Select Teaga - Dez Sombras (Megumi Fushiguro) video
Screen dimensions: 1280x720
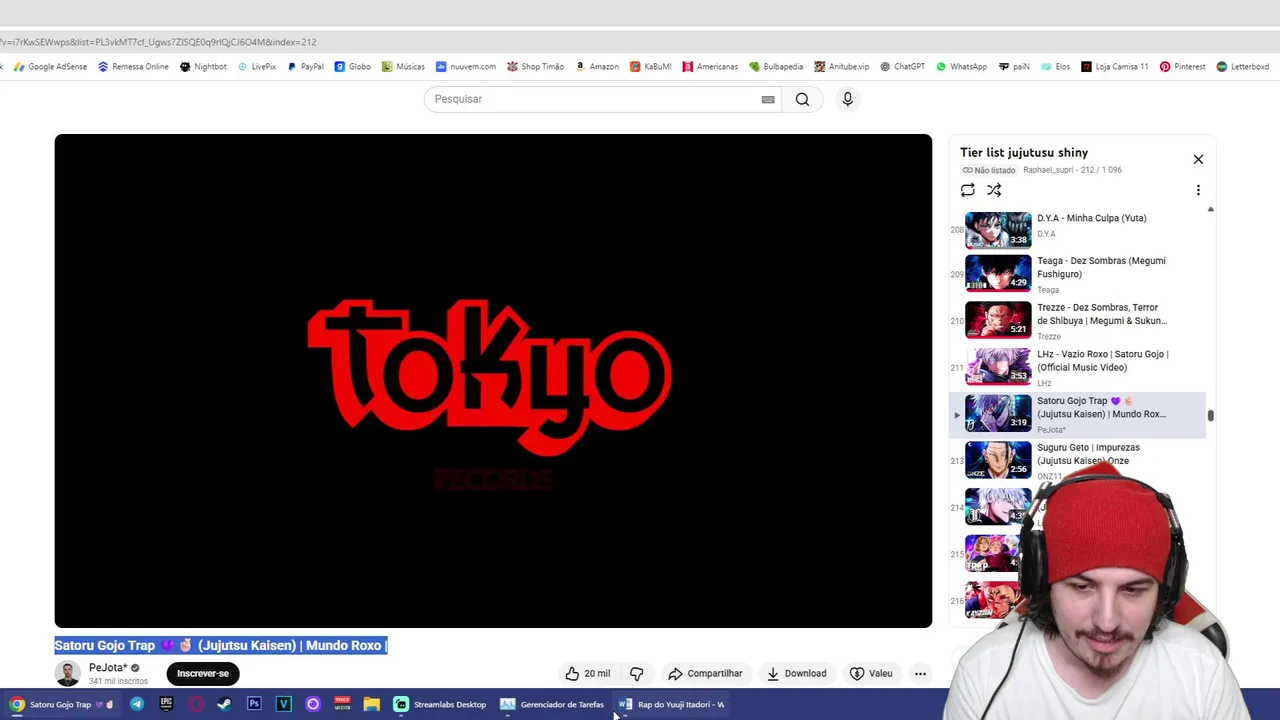(1077, 274)
